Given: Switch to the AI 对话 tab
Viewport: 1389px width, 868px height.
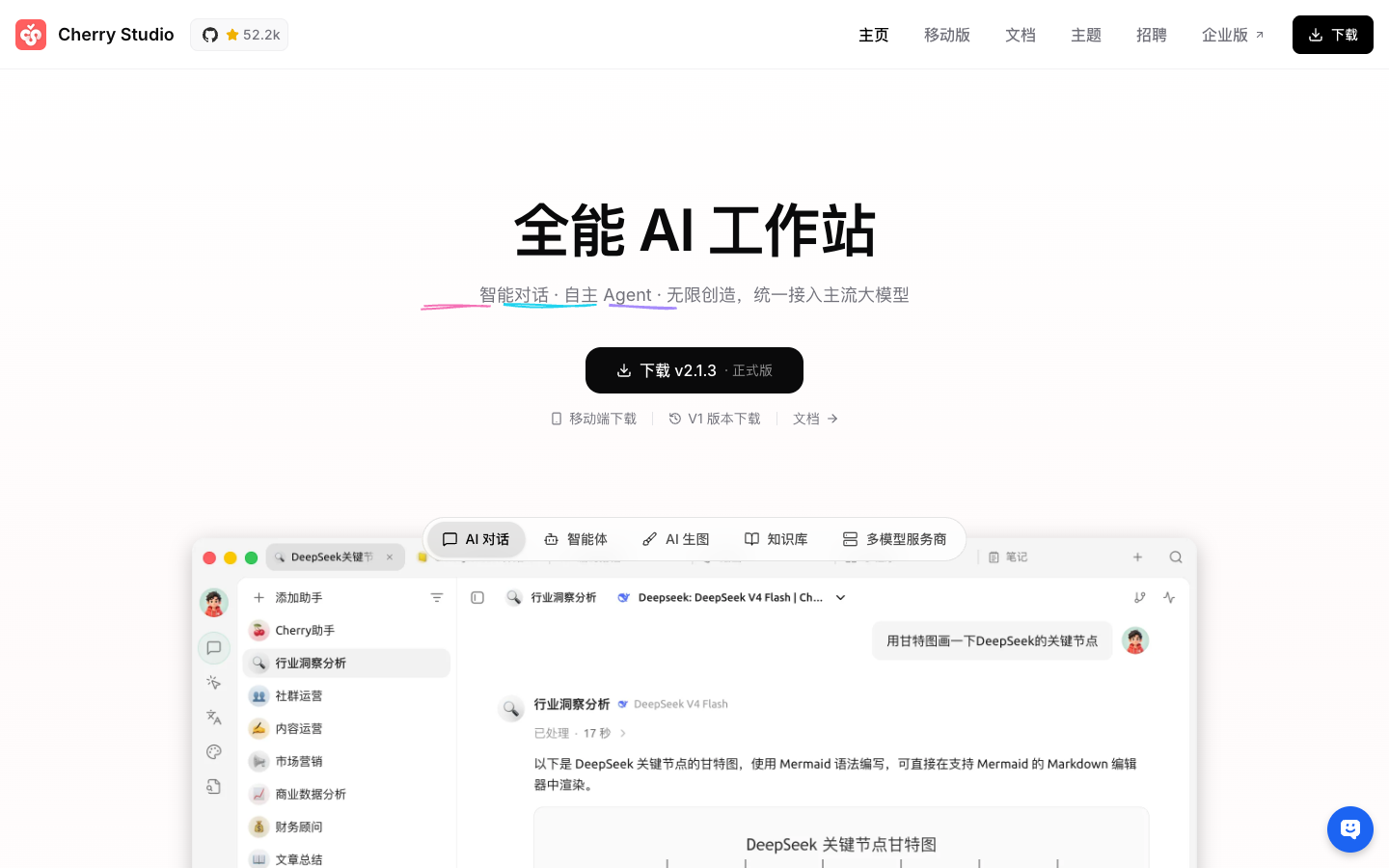Looking at the screenshot, I should coord(477,539).
